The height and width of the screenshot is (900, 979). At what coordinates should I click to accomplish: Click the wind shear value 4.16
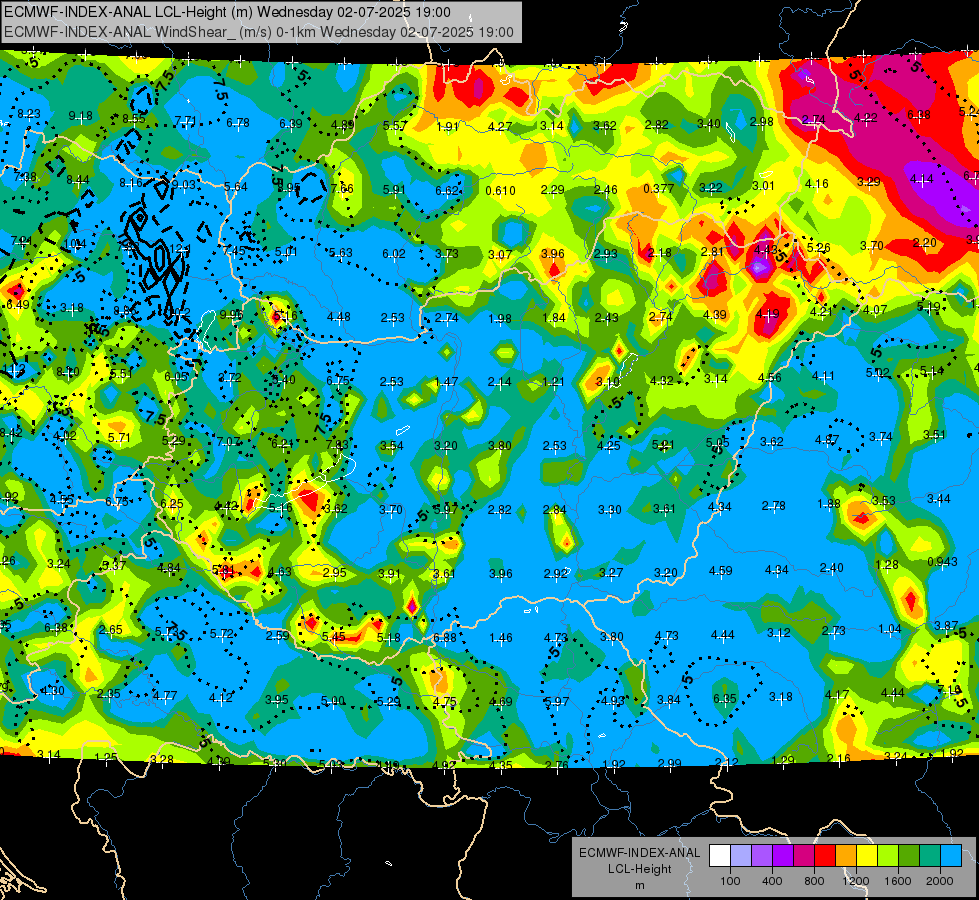817,184
